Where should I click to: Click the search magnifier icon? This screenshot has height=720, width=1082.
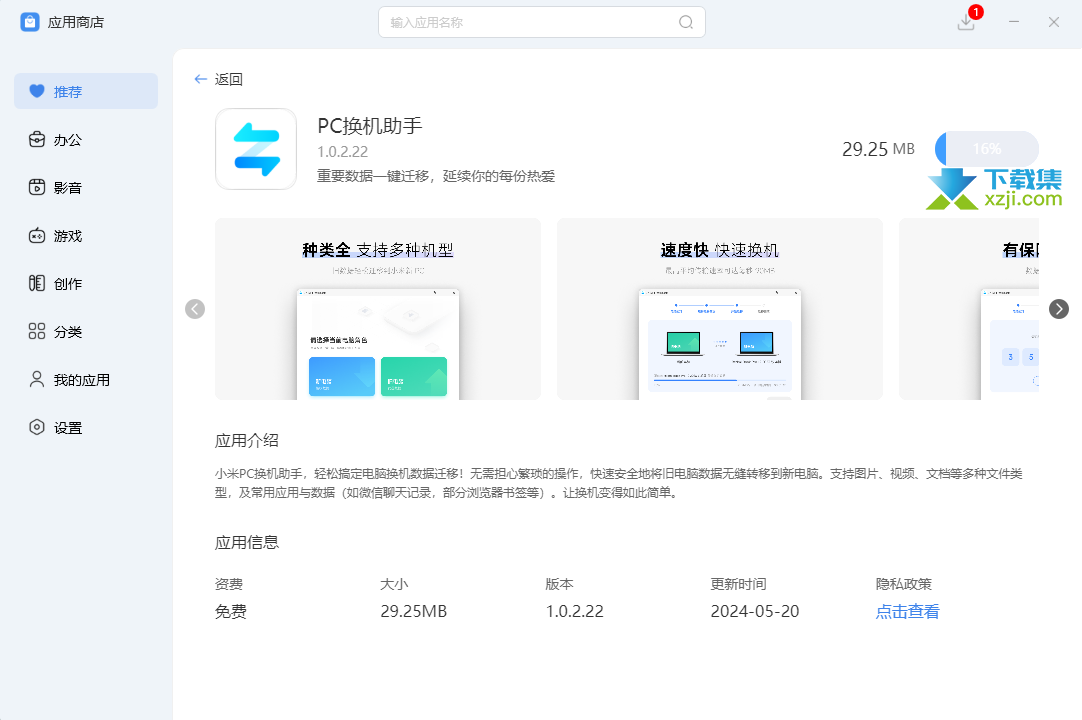pos(685,22)
